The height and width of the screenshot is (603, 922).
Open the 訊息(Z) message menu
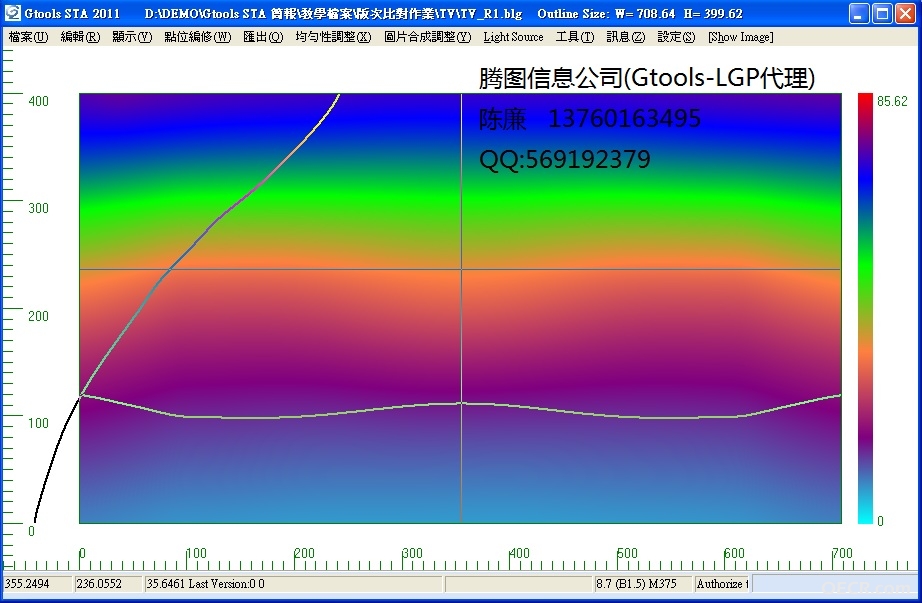pos(626,37)
